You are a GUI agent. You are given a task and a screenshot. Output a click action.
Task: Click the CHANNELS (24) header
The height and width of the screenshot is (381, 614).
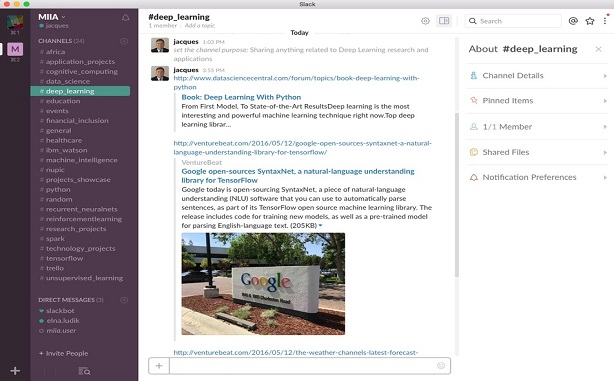coord(61,41)
